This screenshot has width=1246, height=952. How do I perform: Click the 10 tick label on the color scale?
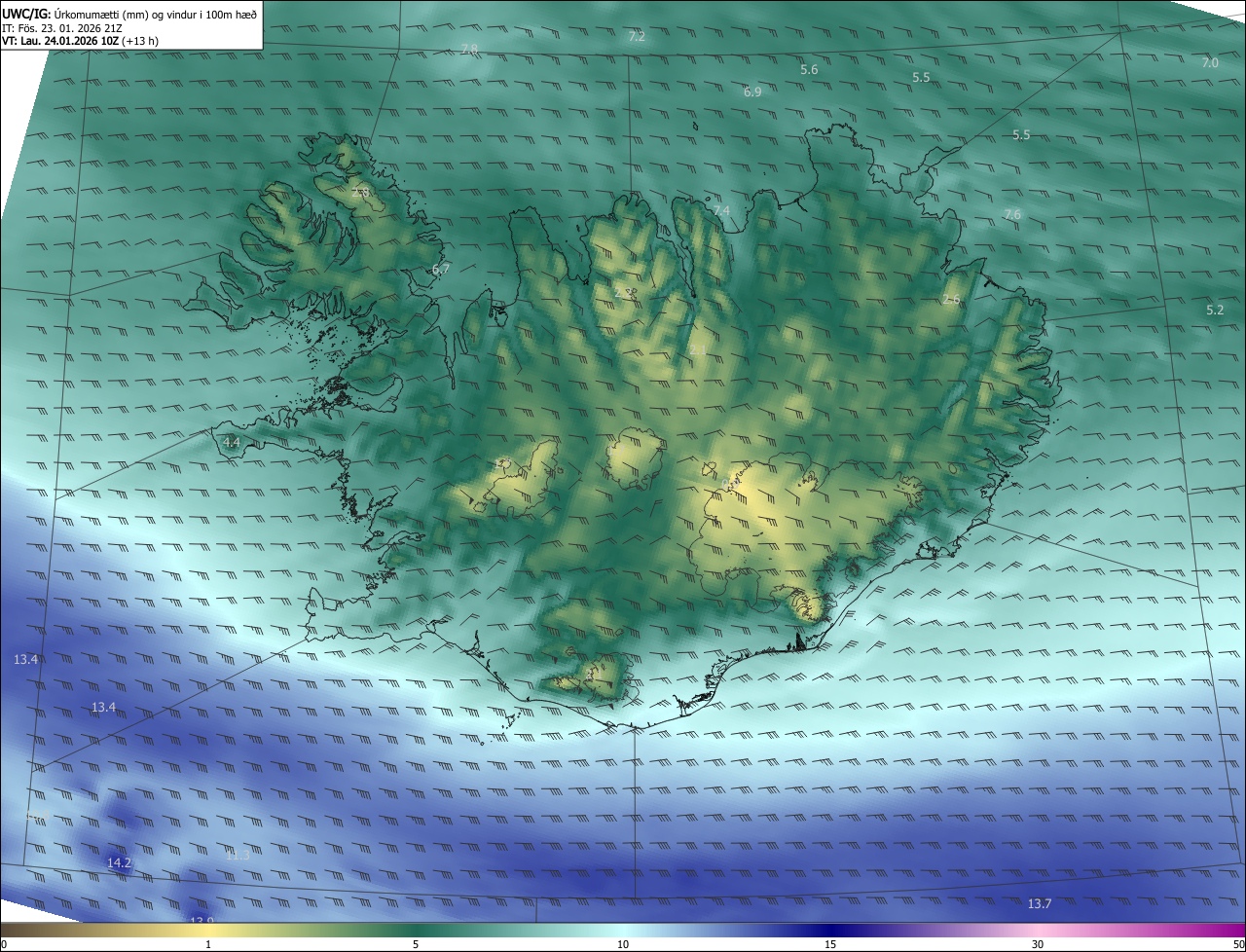click(x=623, y=944)
